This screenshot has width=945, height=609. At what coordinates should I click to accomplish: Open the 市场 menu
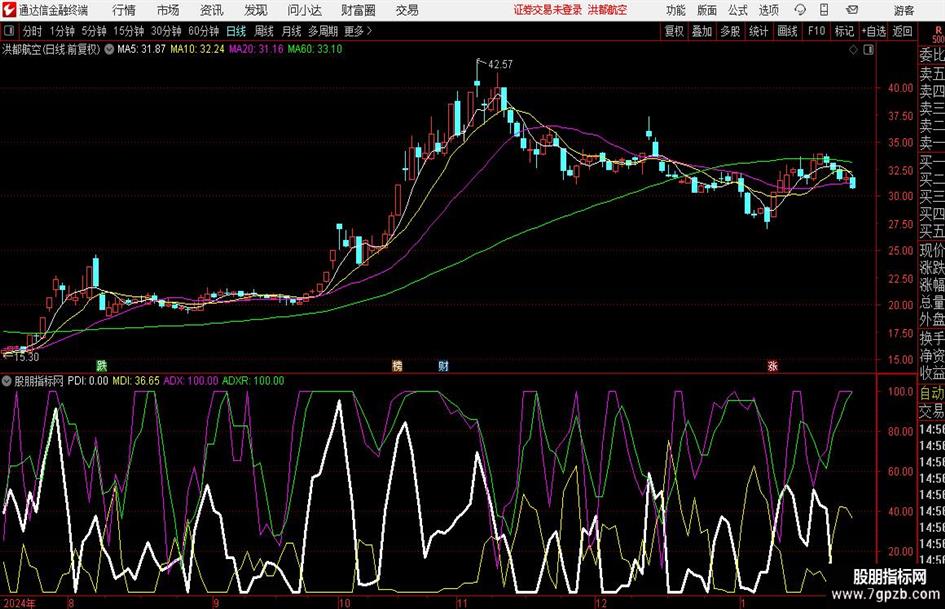(x=168, y=10)
